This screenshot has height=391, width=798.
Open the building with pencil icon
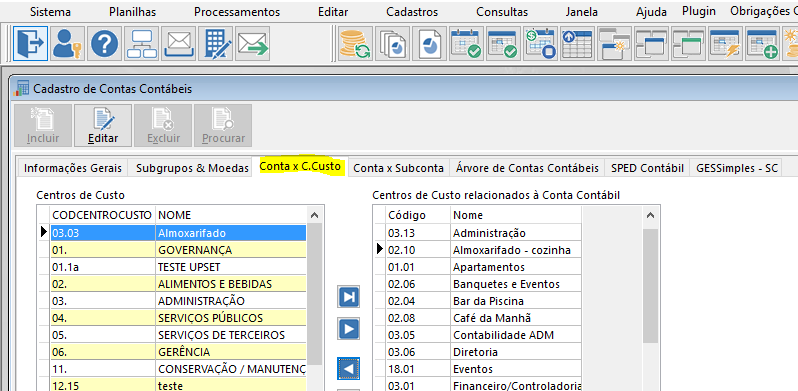(x=216, y=43)
